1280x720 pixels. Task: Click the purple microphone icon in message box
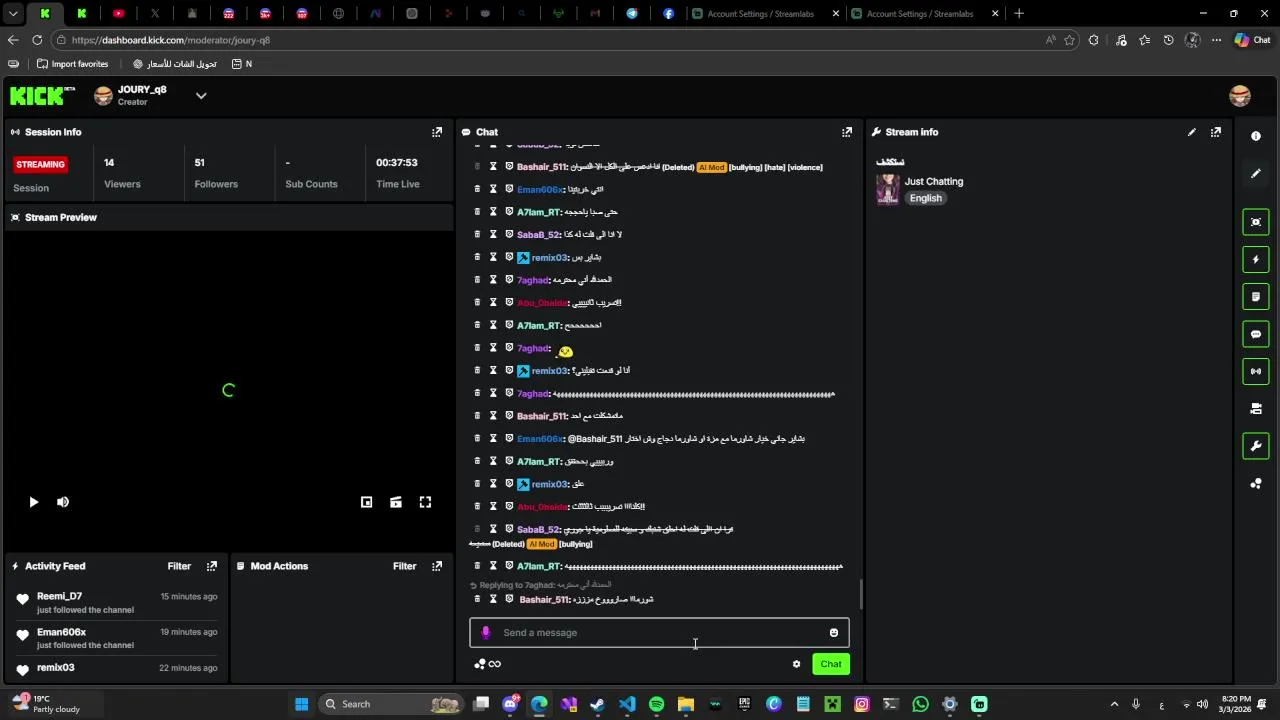(486, 632)
